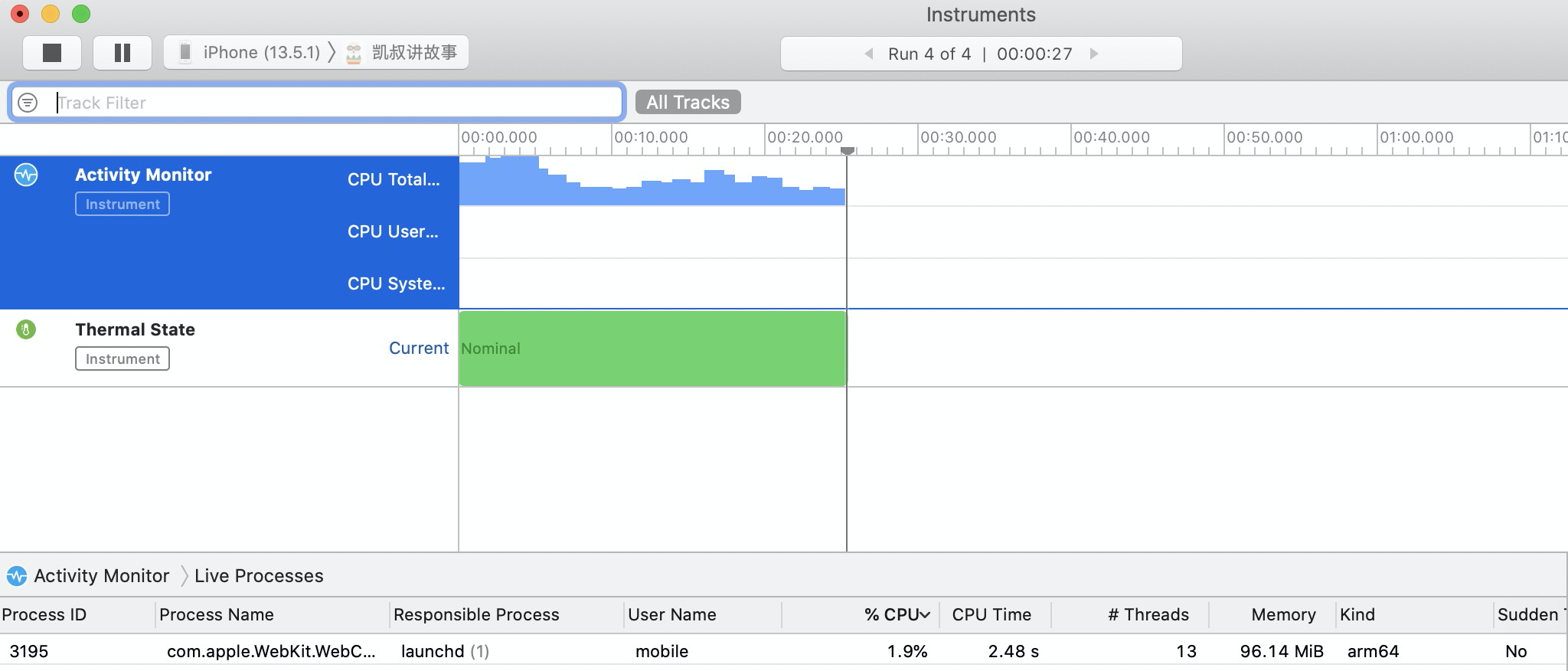The width and height of the screenshot is (1568, 671).
Task: Go to the previous run arrow
Action: coord(869,54)
